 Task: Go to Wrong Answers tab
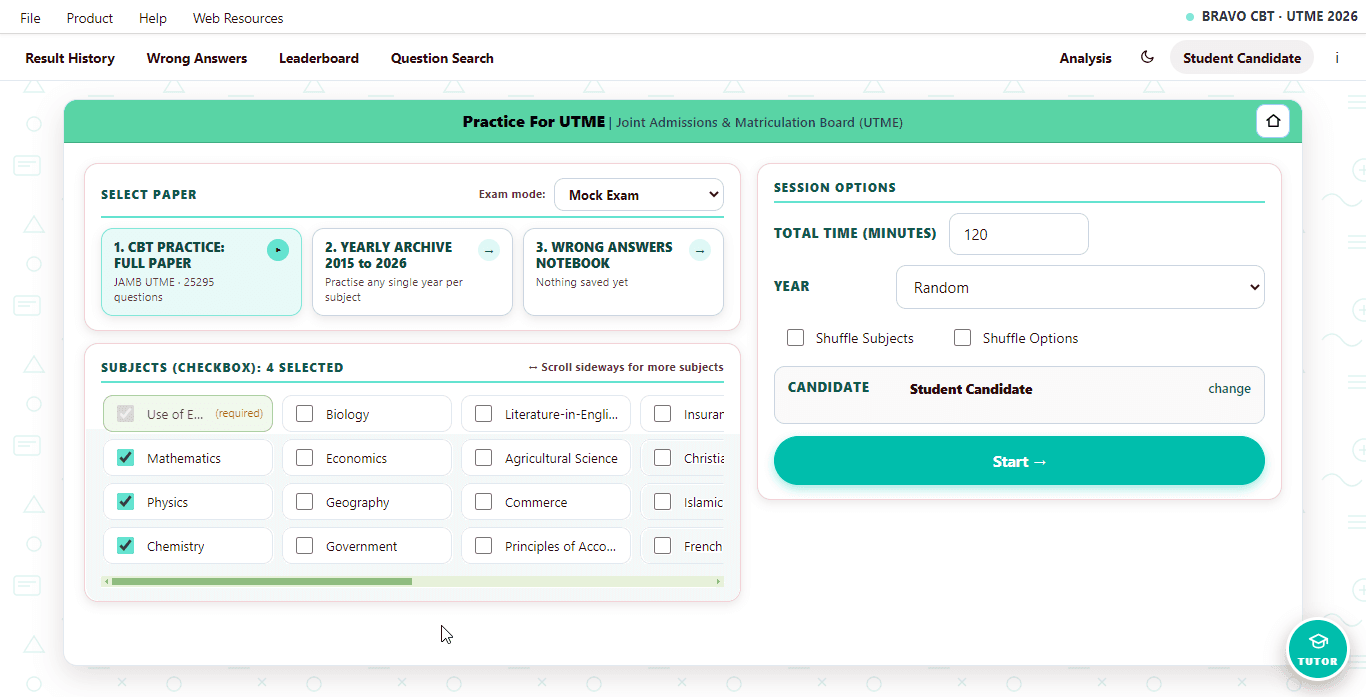[x=197, y=58]
